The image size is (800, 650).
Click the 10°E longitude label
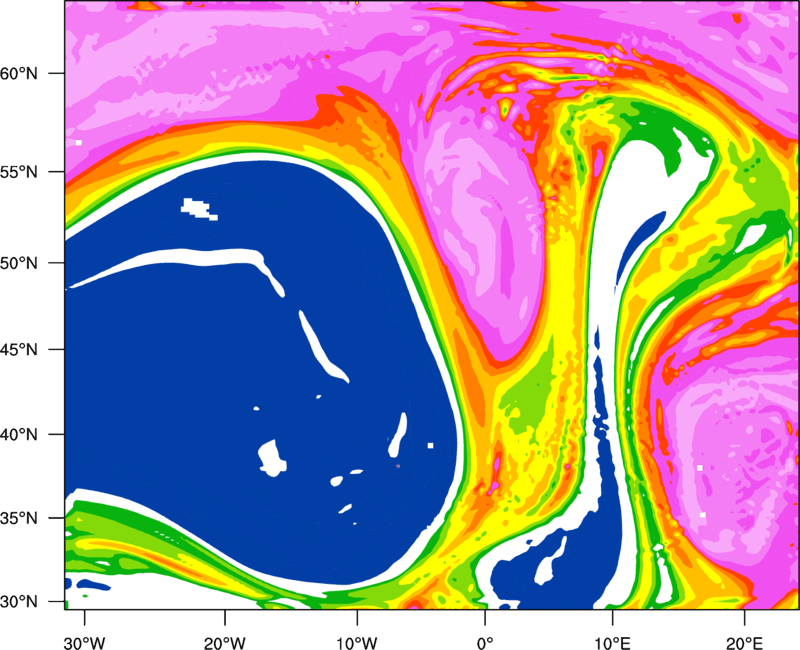pyautogui.click(x=612, y=643)
